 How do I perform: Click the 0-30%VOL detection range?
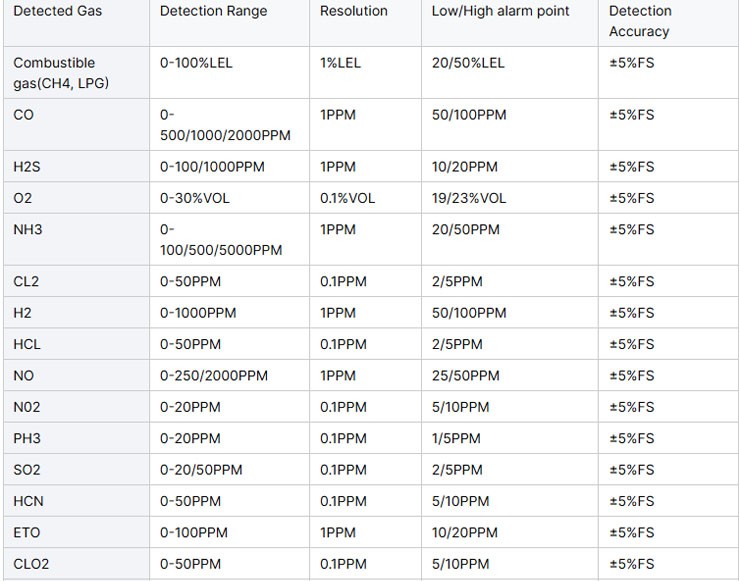coord(195,198)
